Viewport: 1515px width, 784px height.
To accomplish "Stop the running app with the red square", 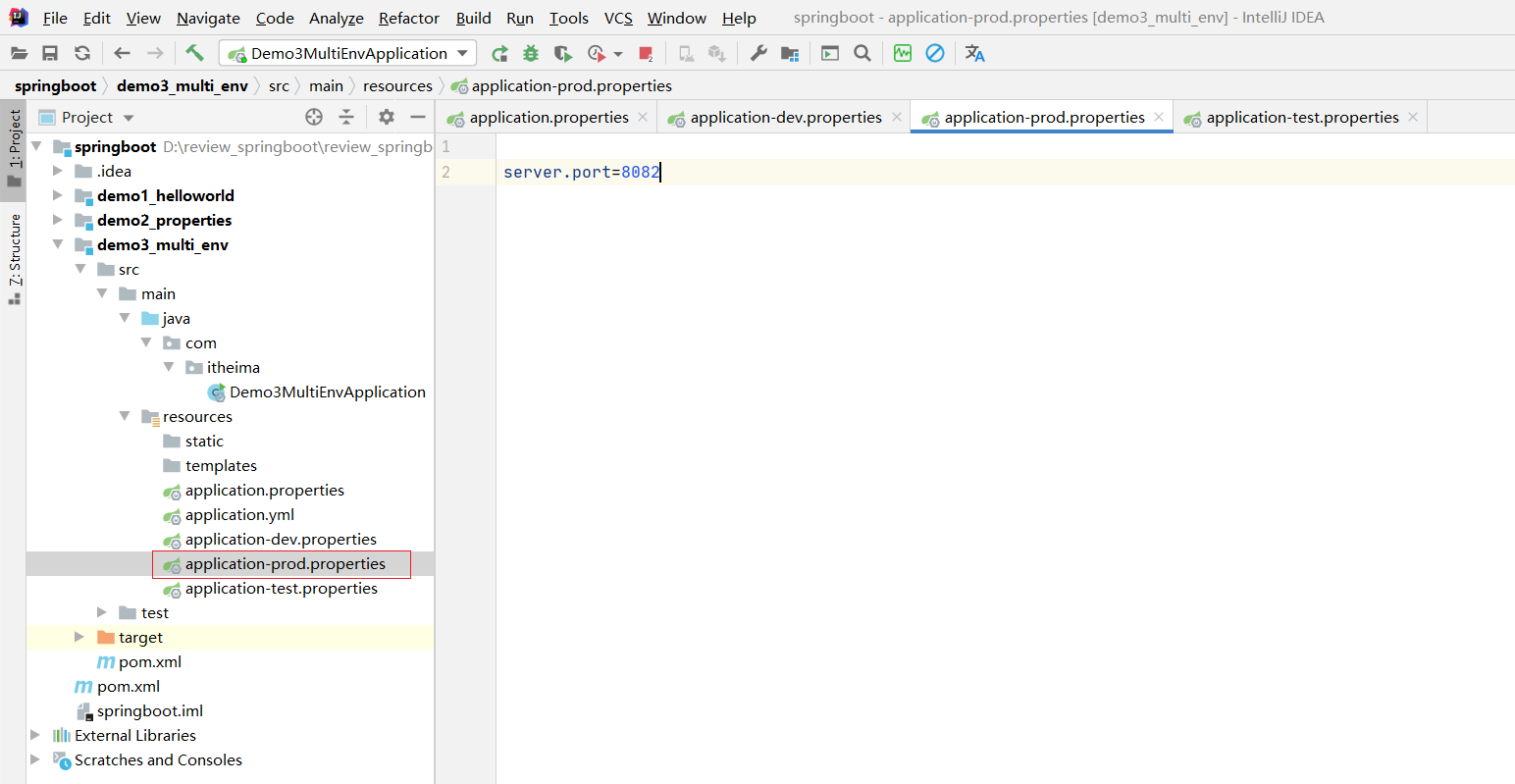I will point(645,53).
